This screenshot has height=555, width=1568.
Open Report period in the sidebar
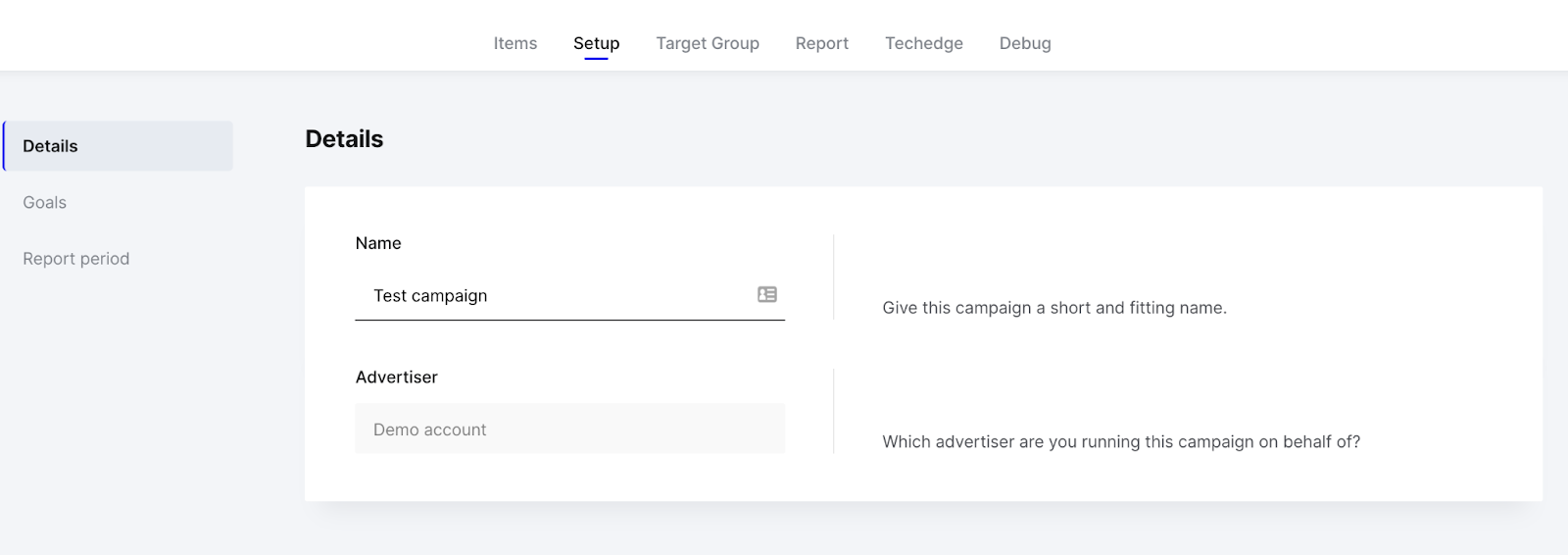click(x=76, y=259)
